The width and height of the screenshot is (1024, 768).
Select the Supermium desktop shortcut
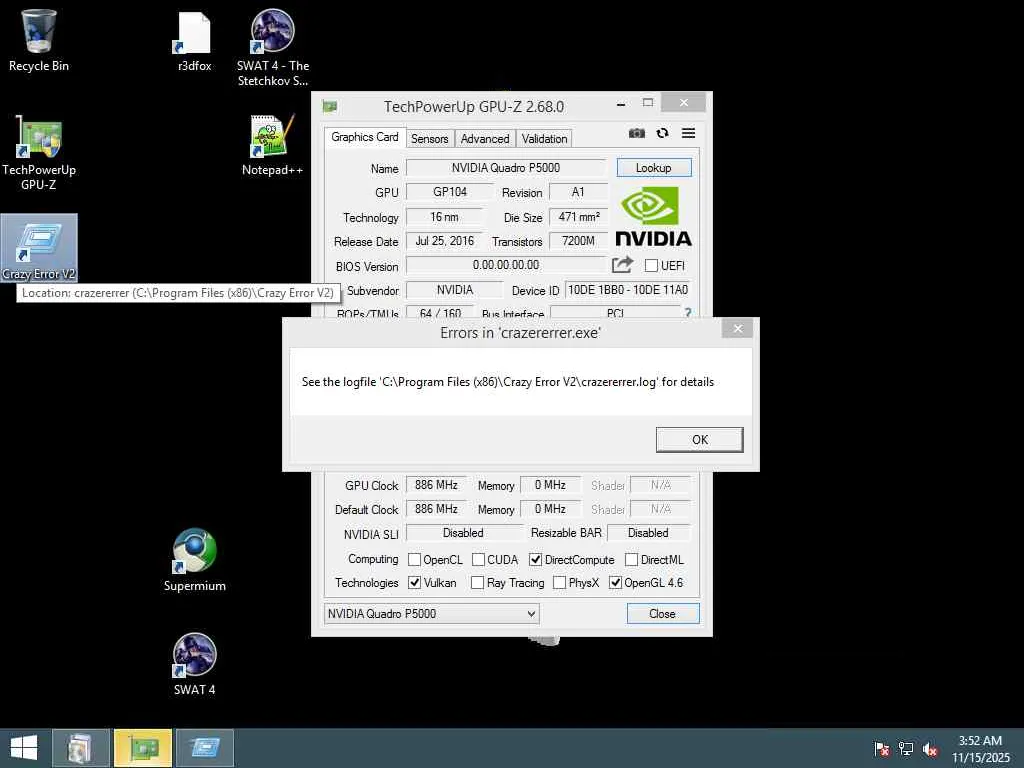(194, 560)
